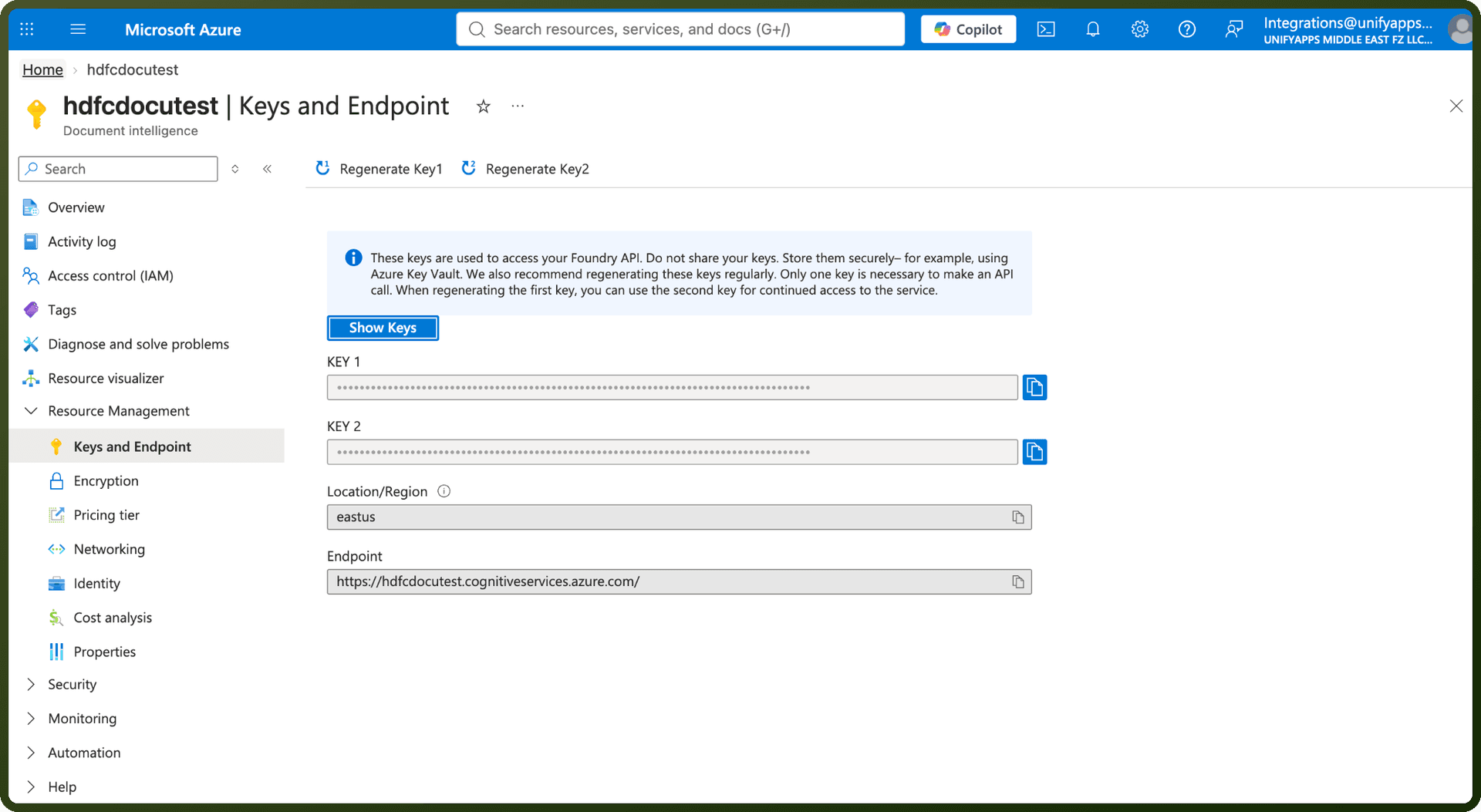Viewport: 1481px width, 812px height.
Task: Toggle expand/collapse all sidebar groups
Action: (x=235, y=169)
